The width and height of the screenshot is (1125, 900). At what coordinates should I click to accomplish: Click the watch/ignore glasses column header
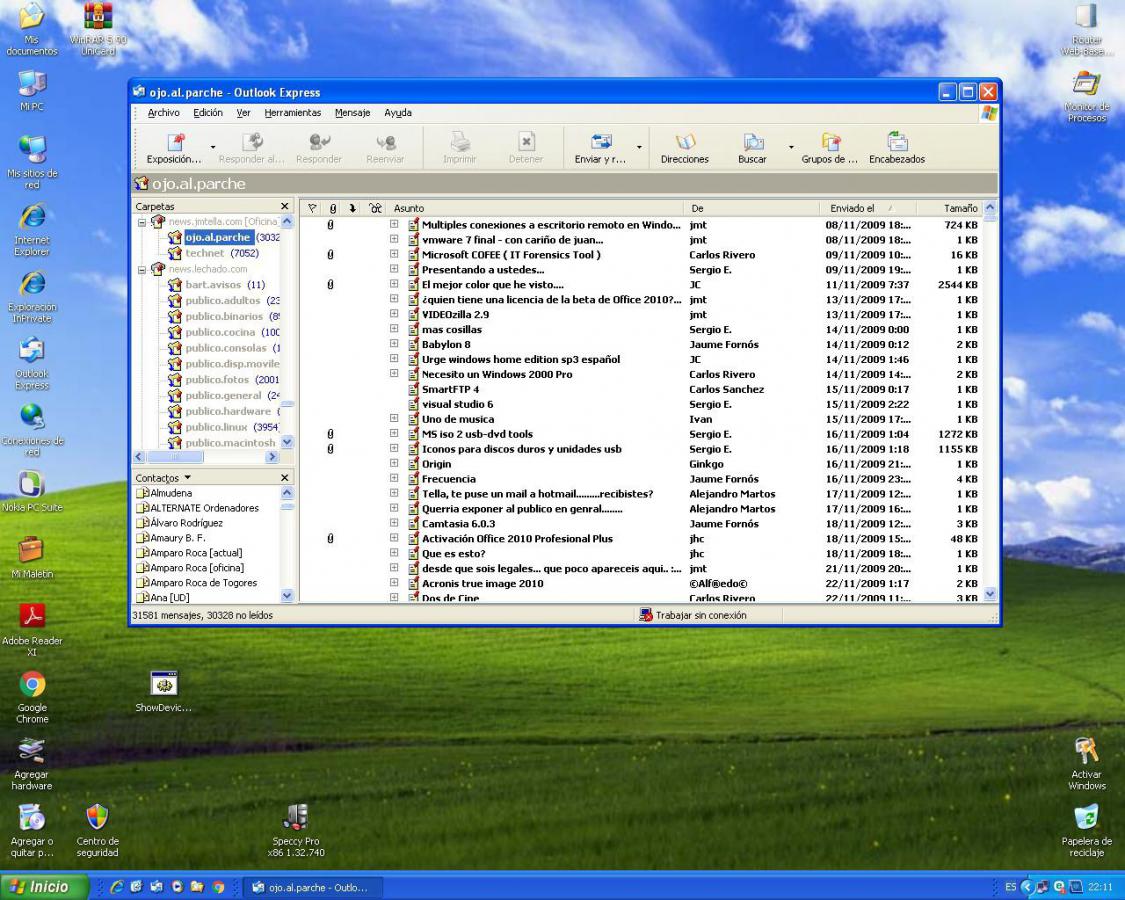(375, 208)
